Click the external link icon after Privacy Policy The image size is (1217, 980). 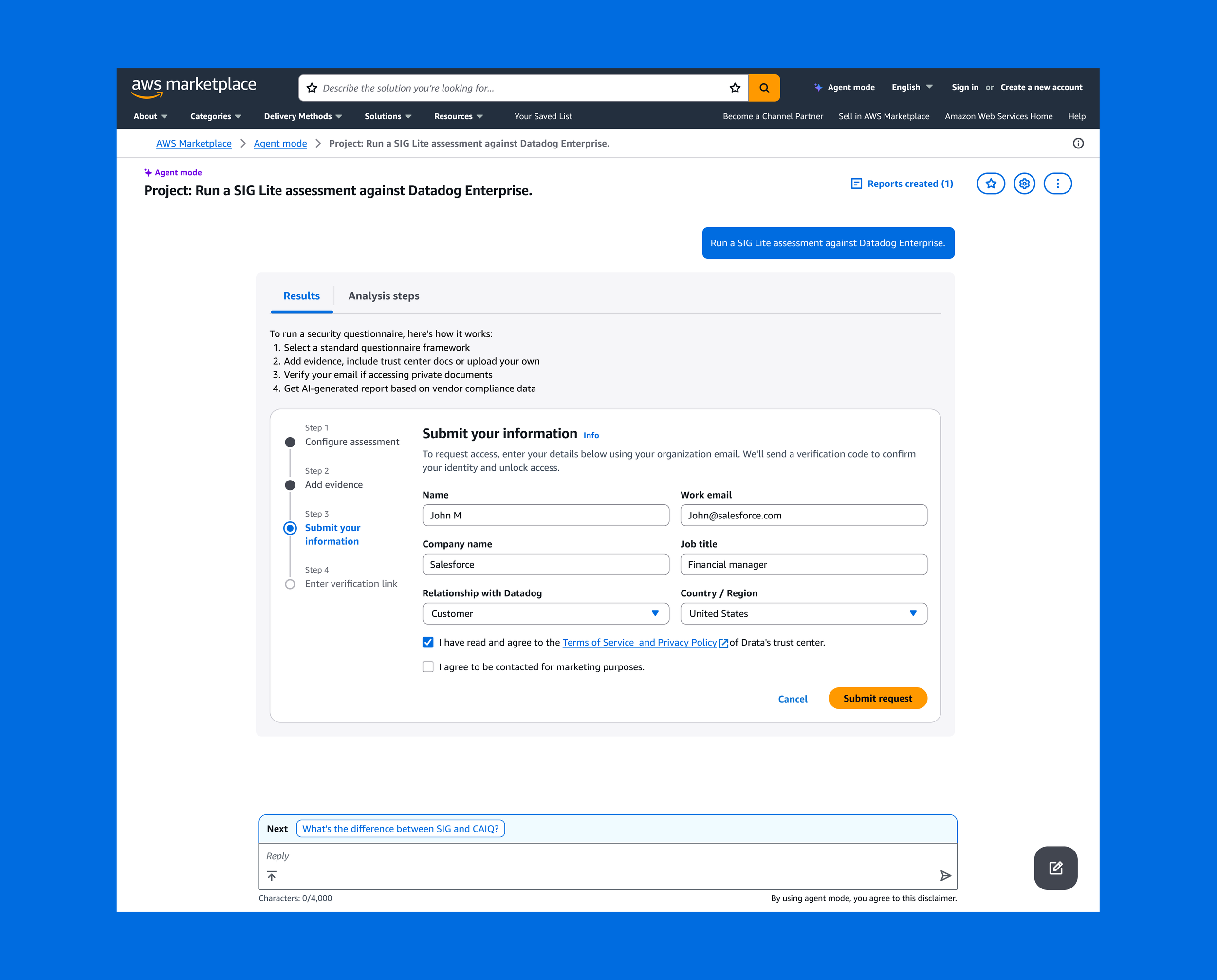tap(723, 643)
